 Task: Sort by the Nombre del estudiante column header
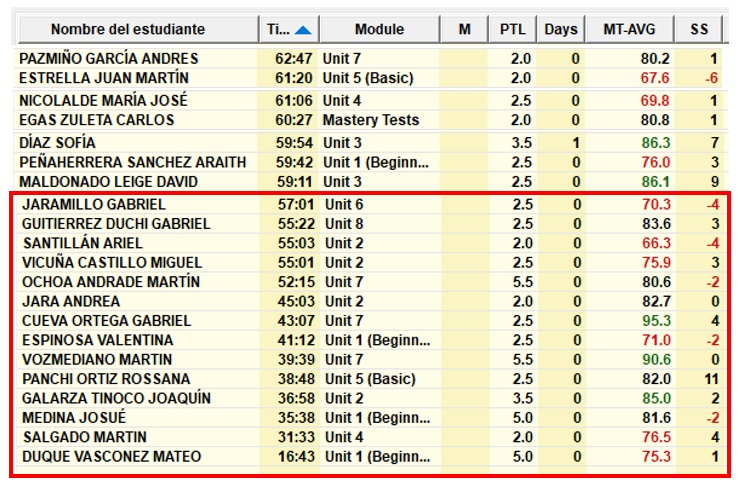138,29
